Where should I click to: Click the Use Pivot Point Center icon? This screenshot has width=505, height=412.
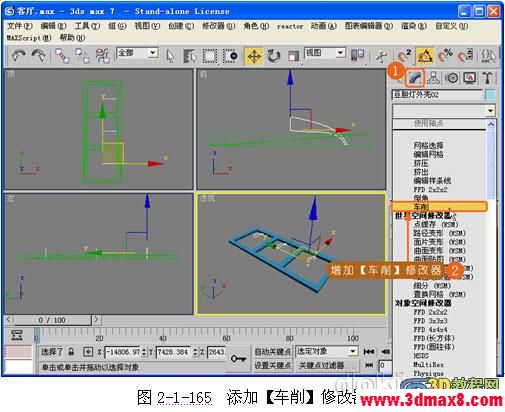pos(358,55)
